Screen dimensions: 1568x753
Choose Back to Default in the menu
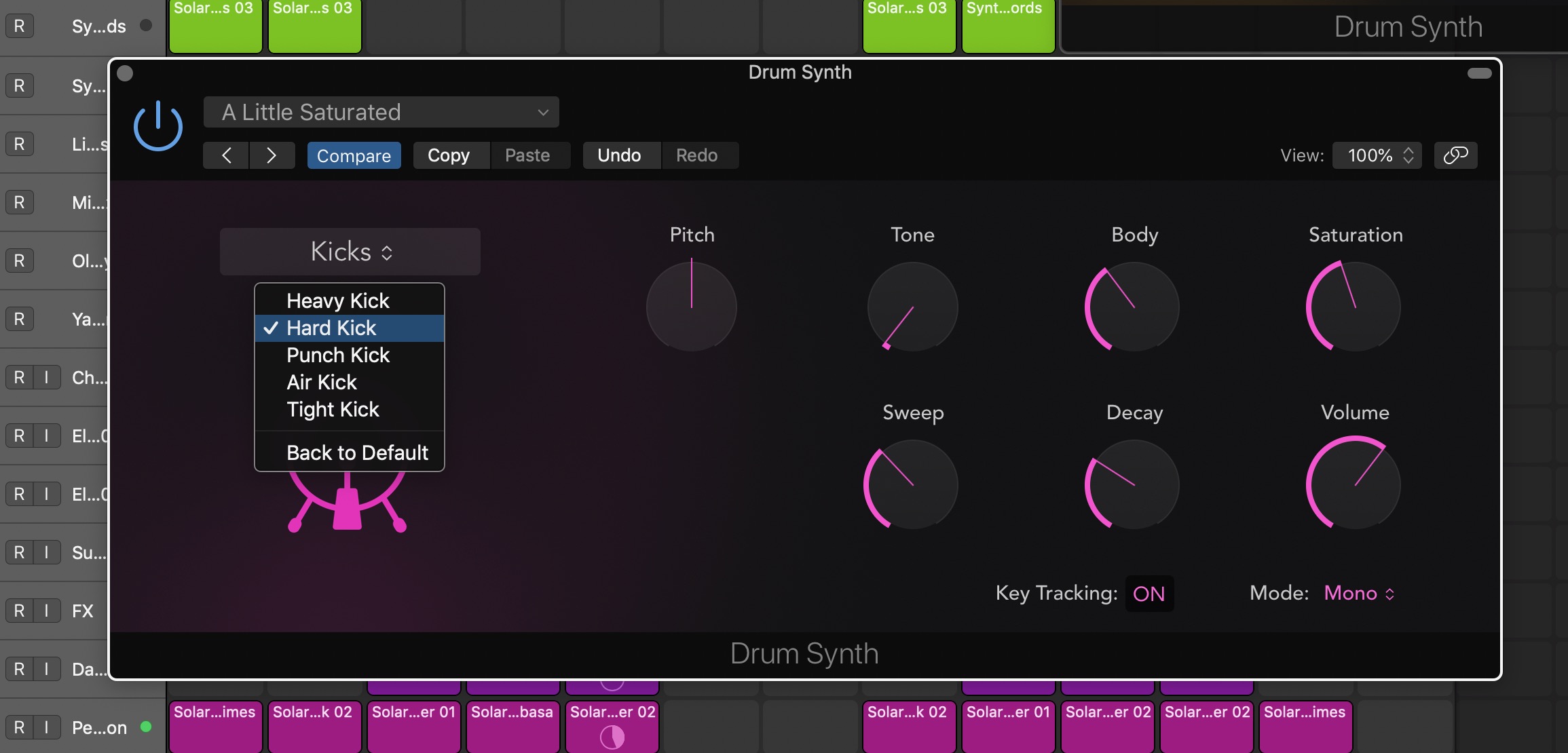357,452
